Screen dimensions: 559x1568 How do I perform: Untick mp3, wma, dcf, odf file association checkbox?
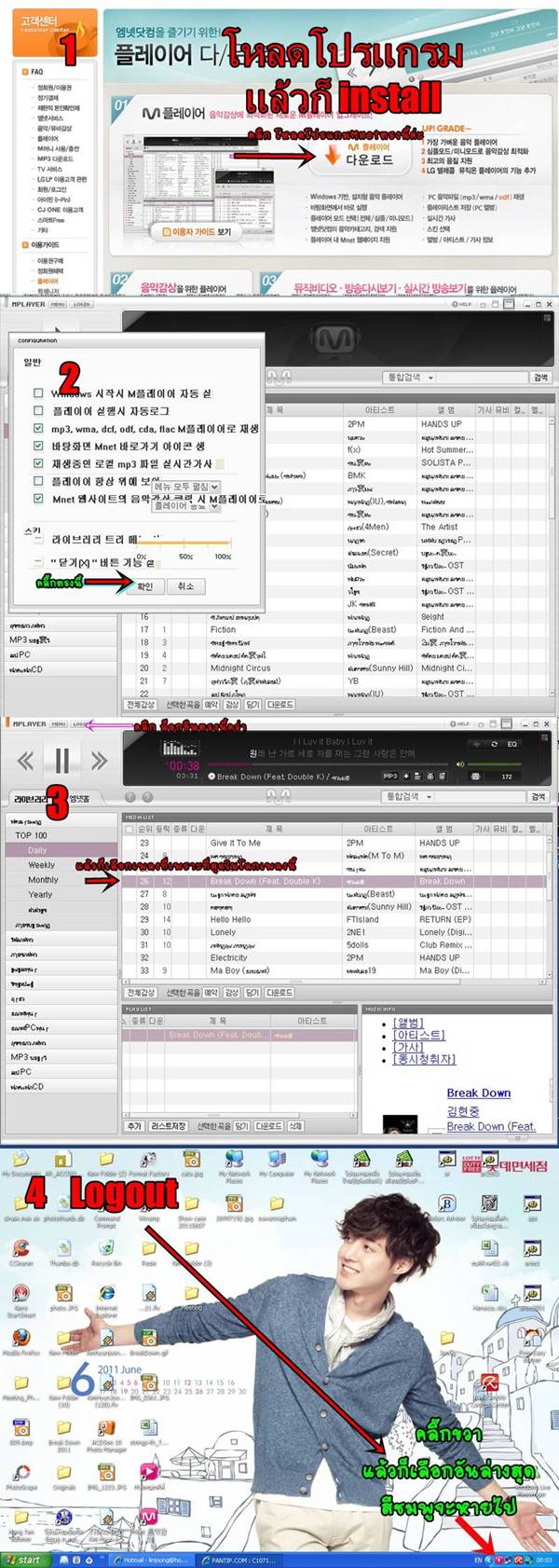[x=38, y=428]
